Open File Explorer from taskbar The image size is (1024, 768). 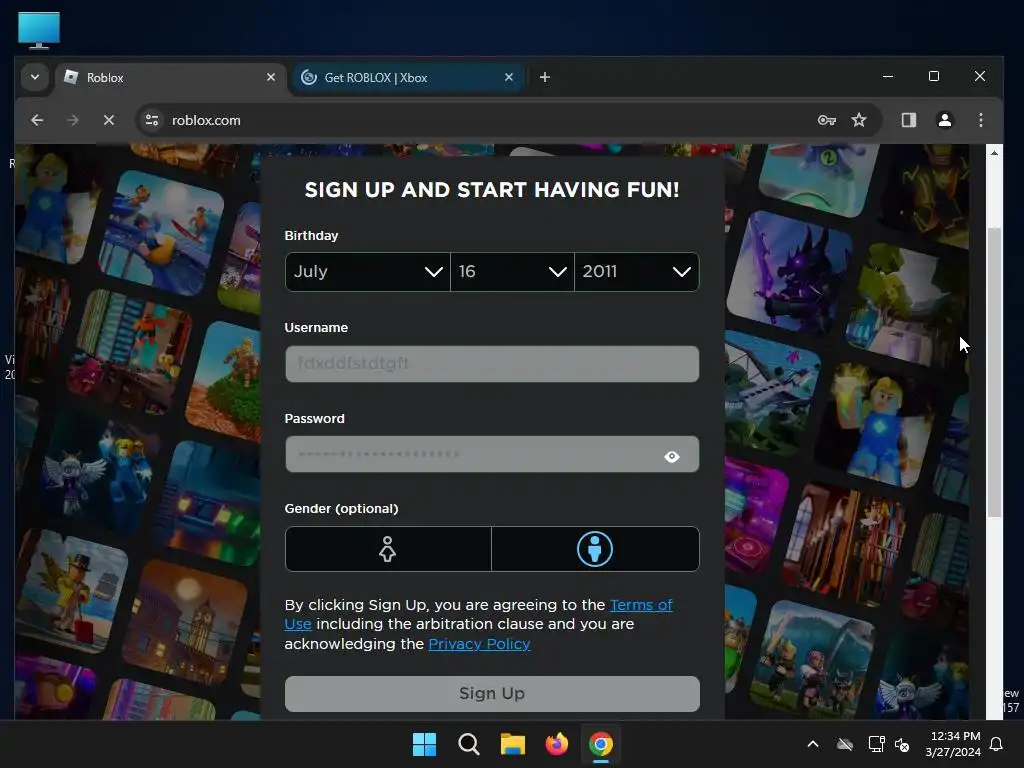tap(513, 744)
